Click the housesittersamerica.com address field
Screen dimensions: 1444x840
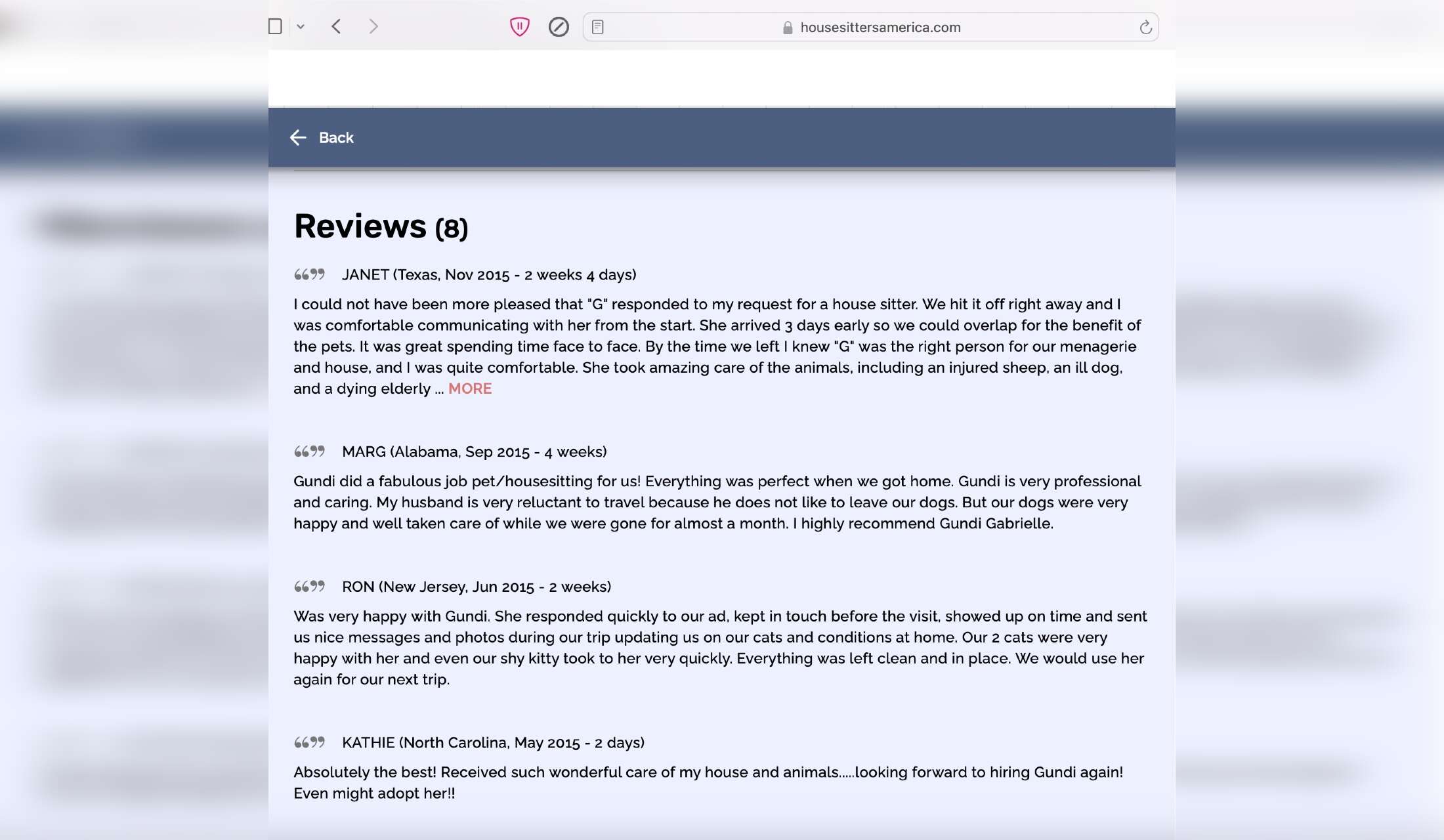(x=880, y=28)
